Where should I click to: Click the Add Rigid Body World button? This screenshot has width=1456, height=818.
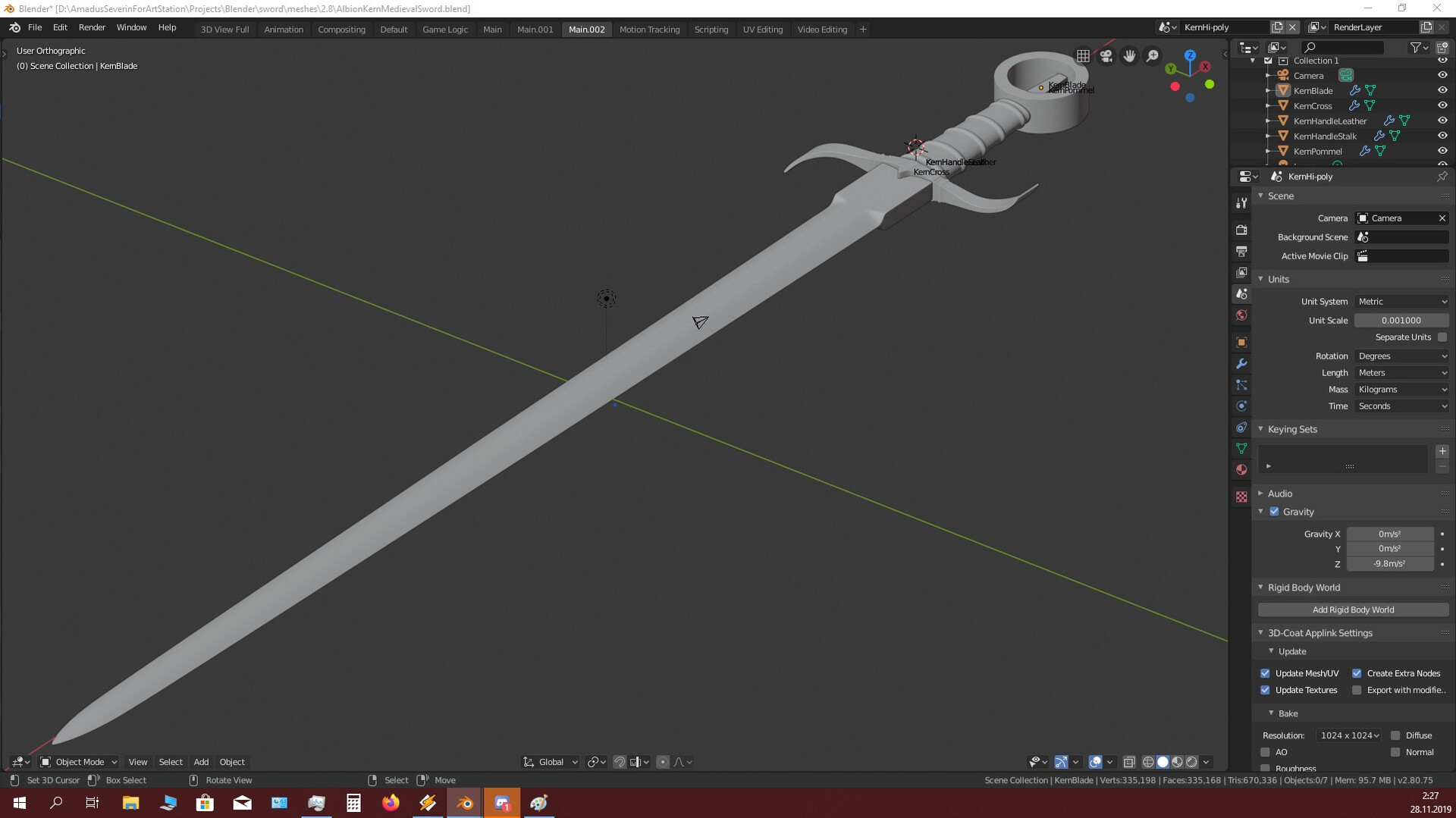point(1353,610)
